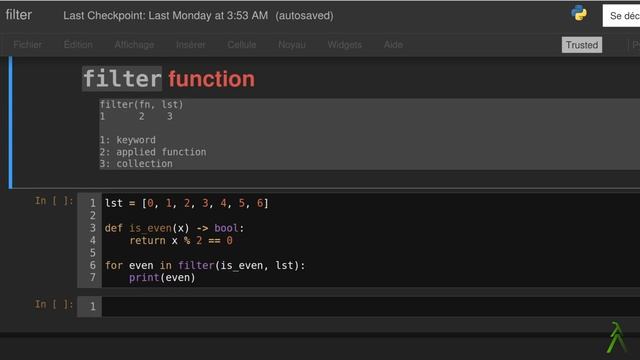
Task: Open the Affichage menu
Action: 134,45
